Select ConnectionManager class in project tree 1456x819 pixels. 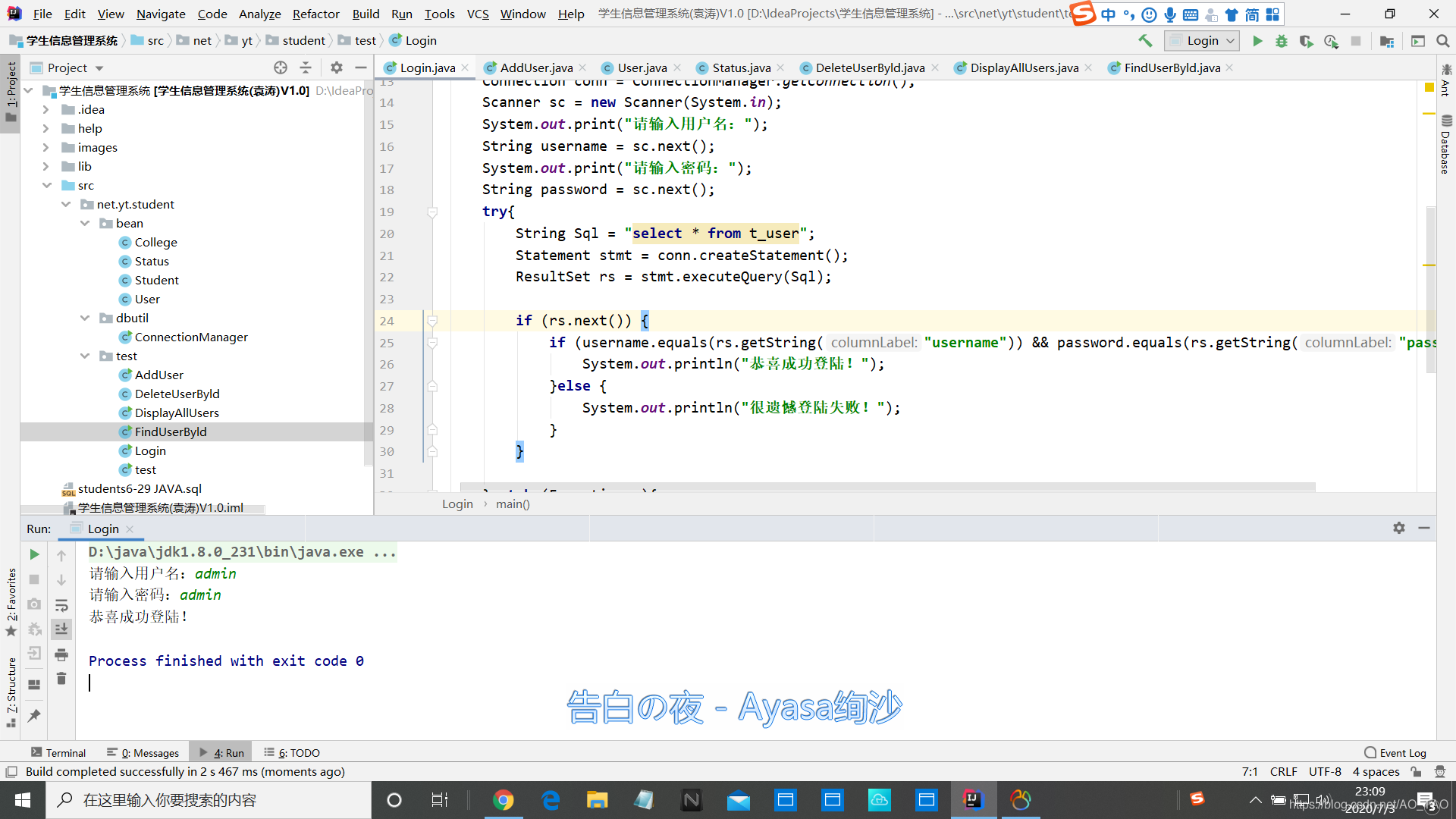[x=191, y=337]
